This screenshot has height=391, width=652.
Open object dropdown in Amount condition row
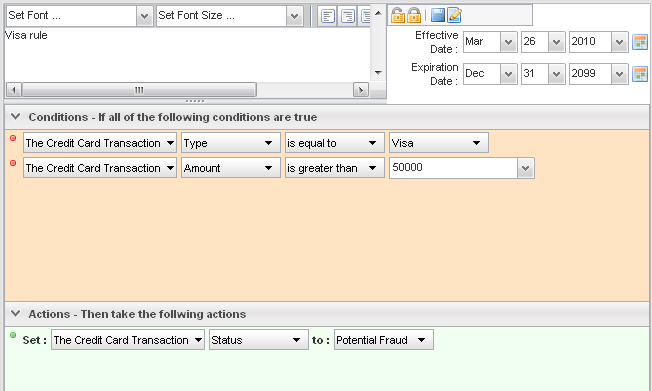click(x=100, y=168)
